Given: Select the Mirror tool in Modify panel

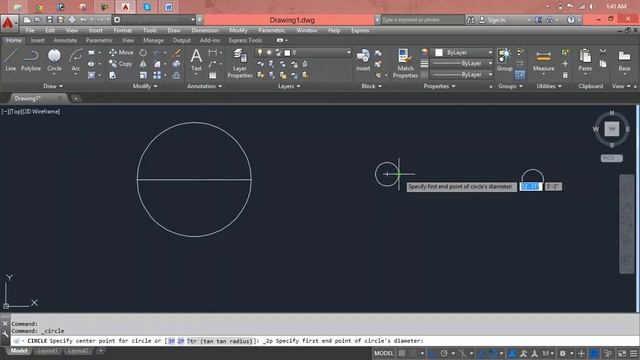Looking at the screenshot, I should 143,64.
